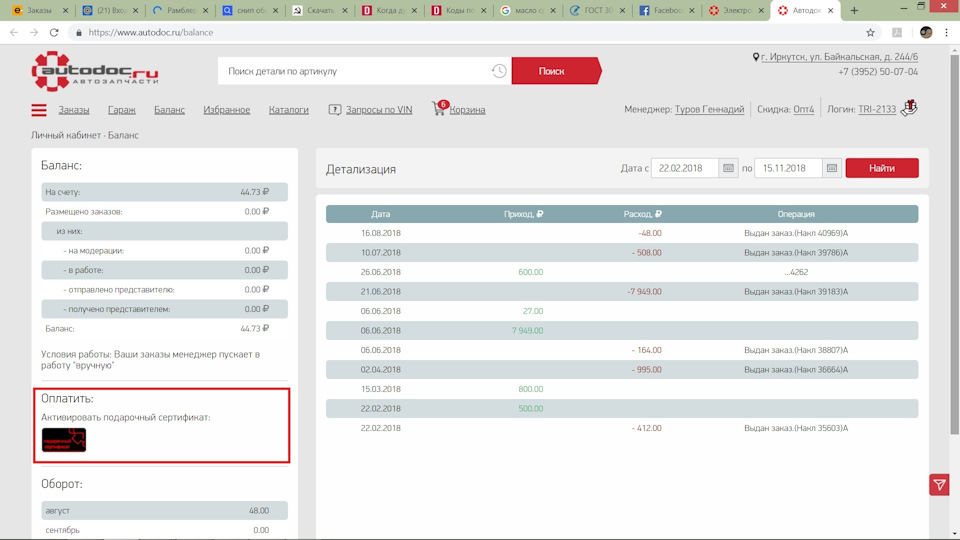This screenshot has width=960, height=540.
Task: Click the search history clock icon
Action: pyautogui.click(x=498, y=71)
